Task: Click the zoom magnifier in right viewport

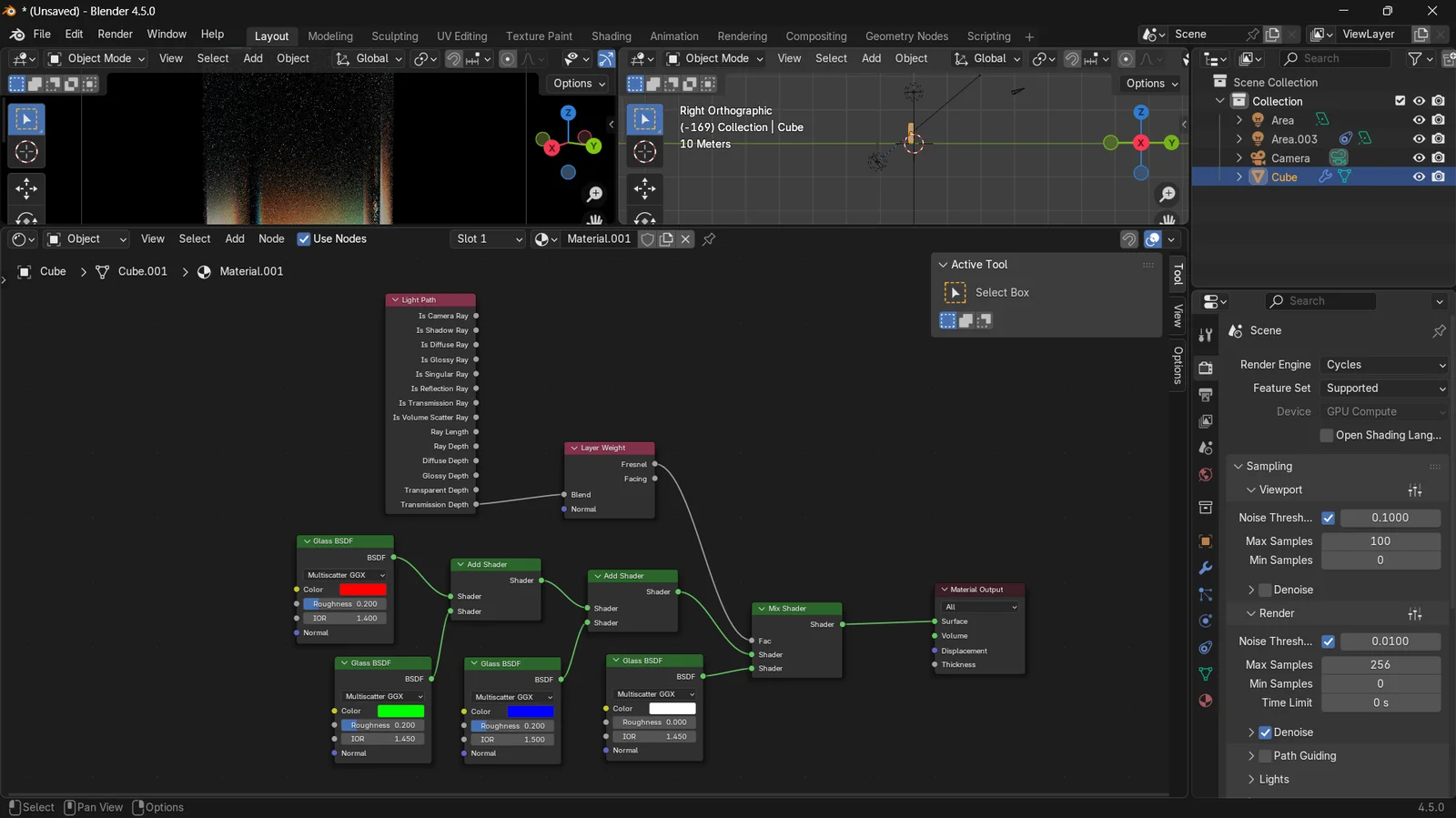Action: 1167,195
